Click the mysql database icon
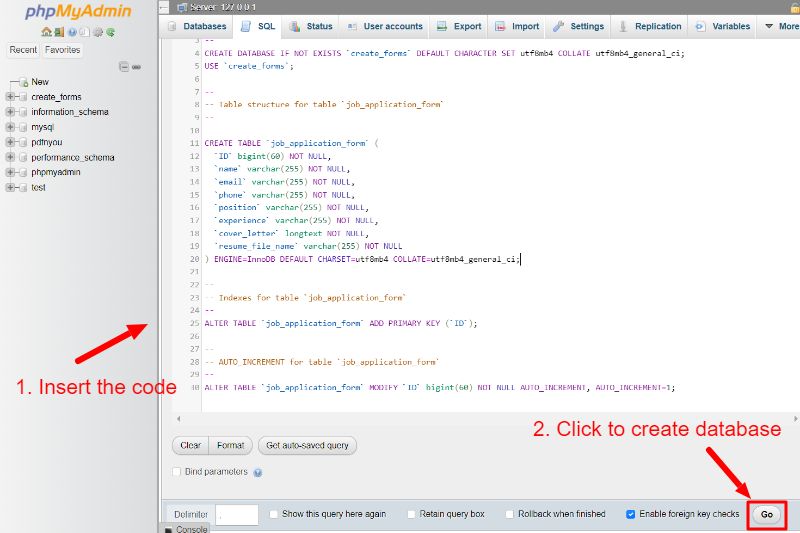800x533 pixels. click(x=23, y=127)
